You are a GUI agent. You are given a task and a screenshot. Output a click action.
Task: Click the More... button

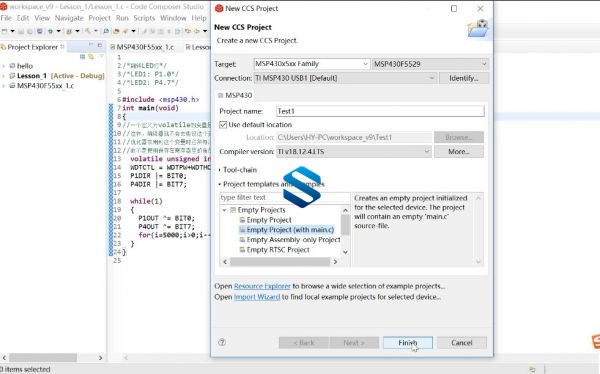[459, 152]
